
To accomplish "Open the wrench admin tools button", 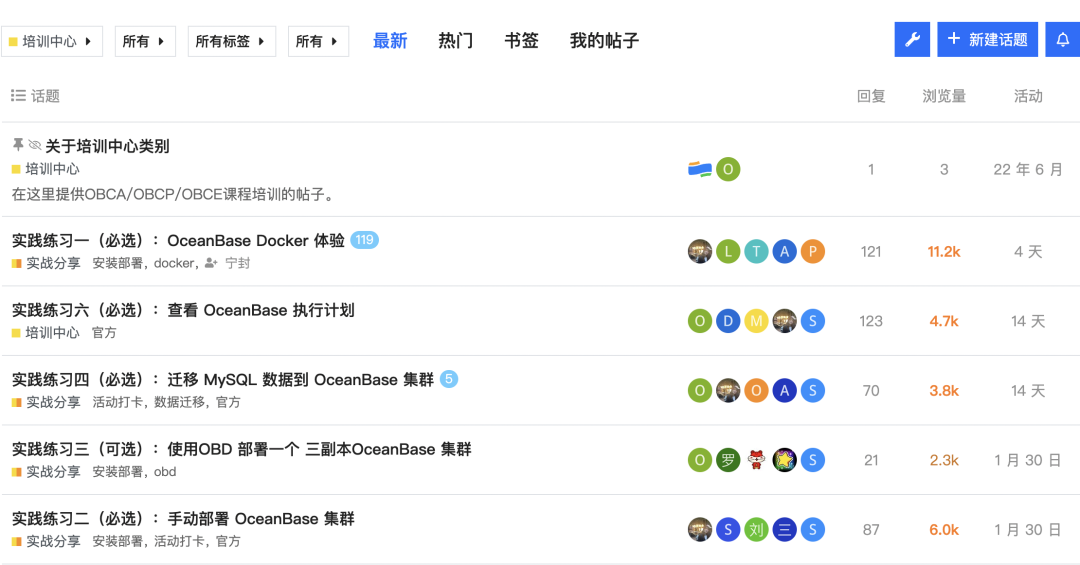I will point(912,39).
